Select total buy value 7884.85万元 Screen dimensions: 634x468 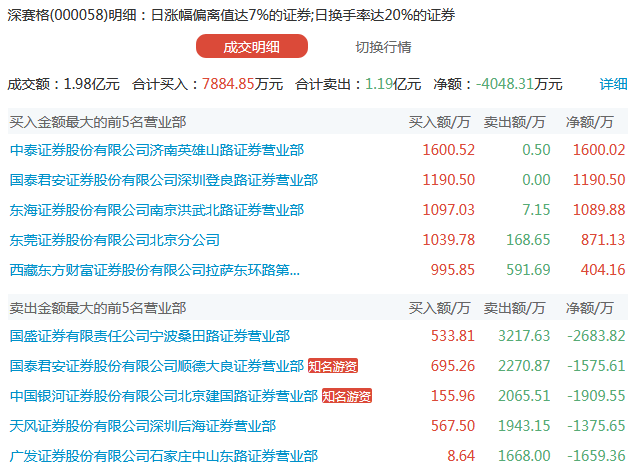pos(242,84)
